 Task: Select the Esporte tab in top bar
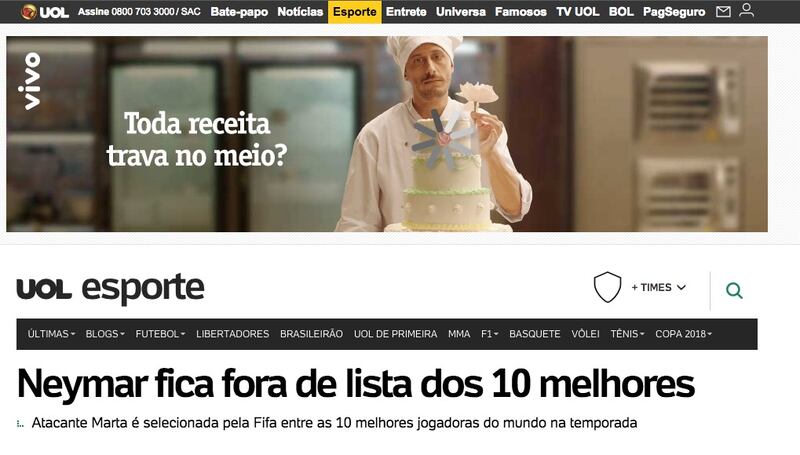pos(355,12)
